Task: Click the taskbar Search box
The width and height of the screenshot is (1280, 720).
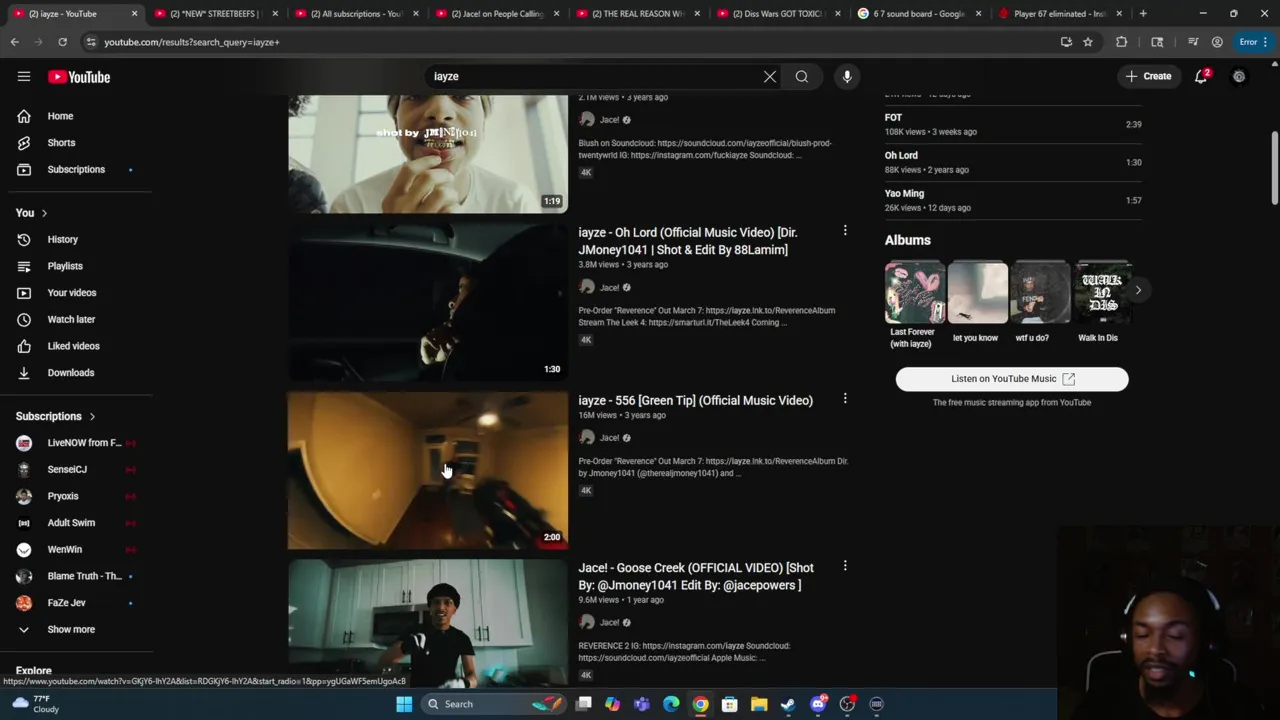Action: click(492, 704)
